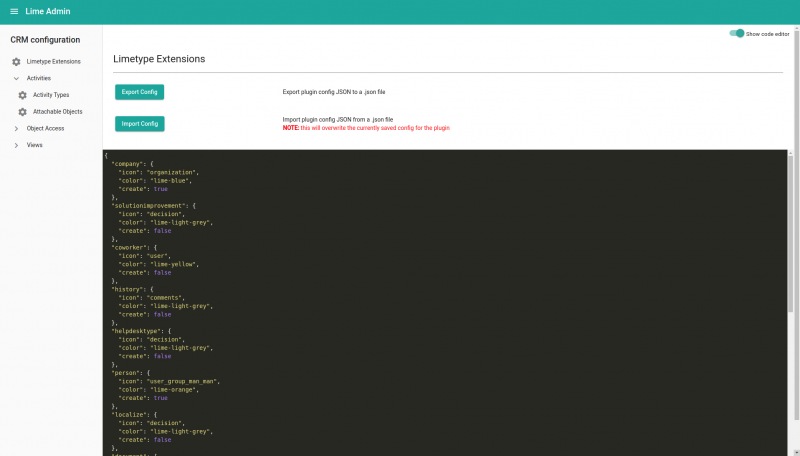Click the gear icon beside Limetype Extensions
This screenshot has height=456, width=800.
tap(16, 62)
